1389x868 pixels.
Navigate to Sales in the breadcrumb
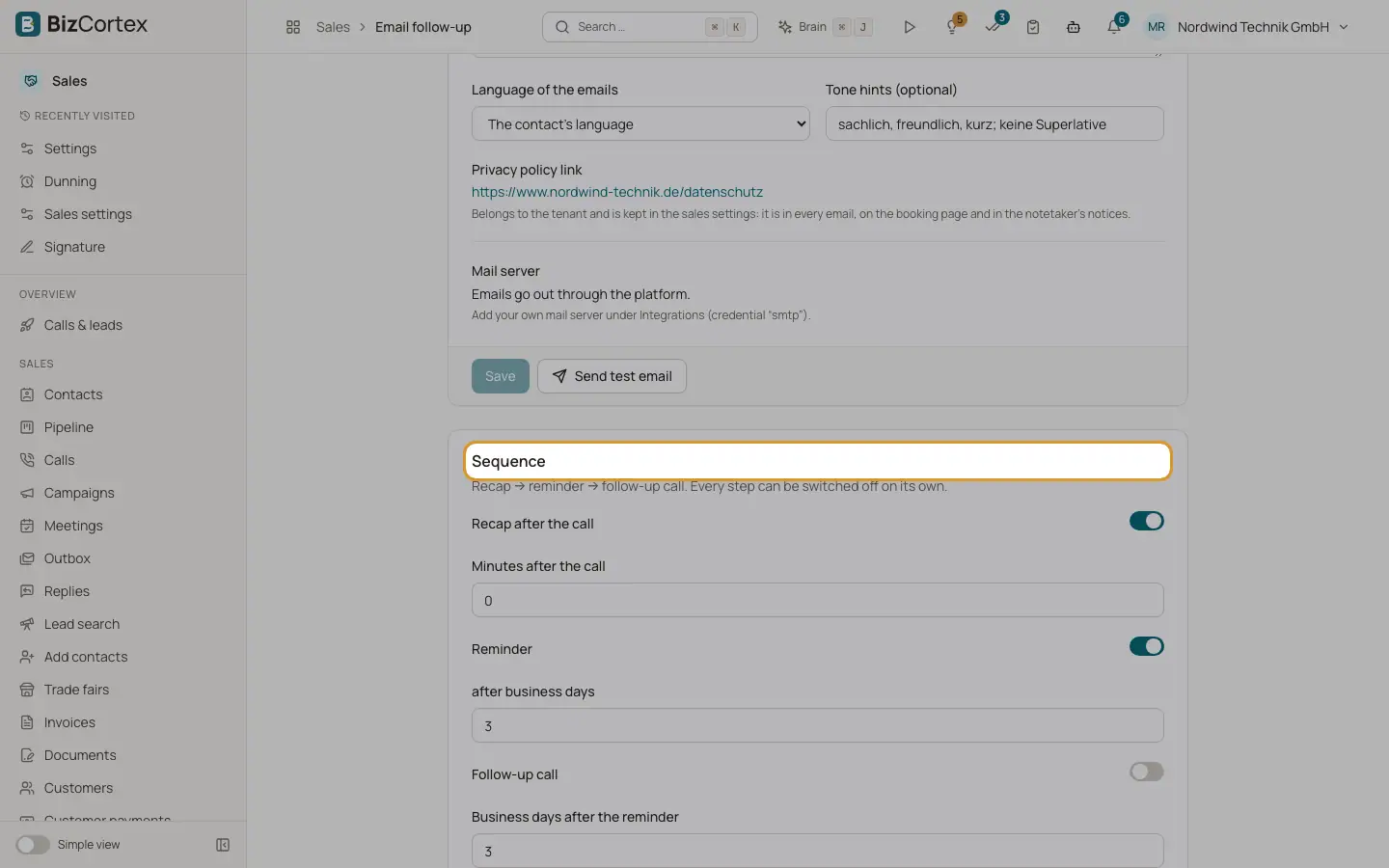coord(333,27)
